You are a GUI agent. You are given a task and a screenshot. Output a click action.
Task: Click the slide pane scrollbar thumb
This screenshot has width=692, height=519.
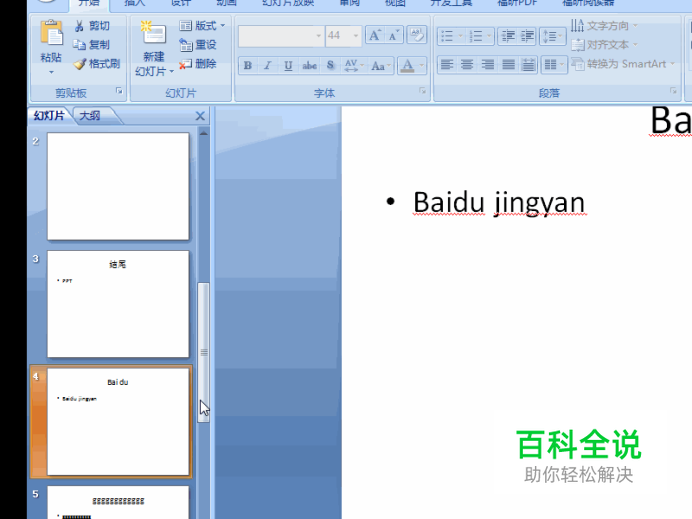pos(203,352)
